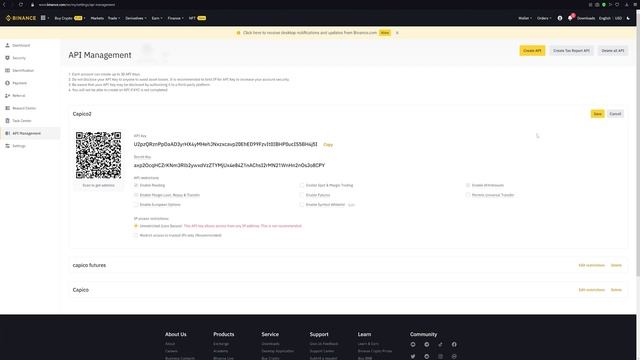
Task: Open the Markets menu item
Action: [x=97, y=18]
